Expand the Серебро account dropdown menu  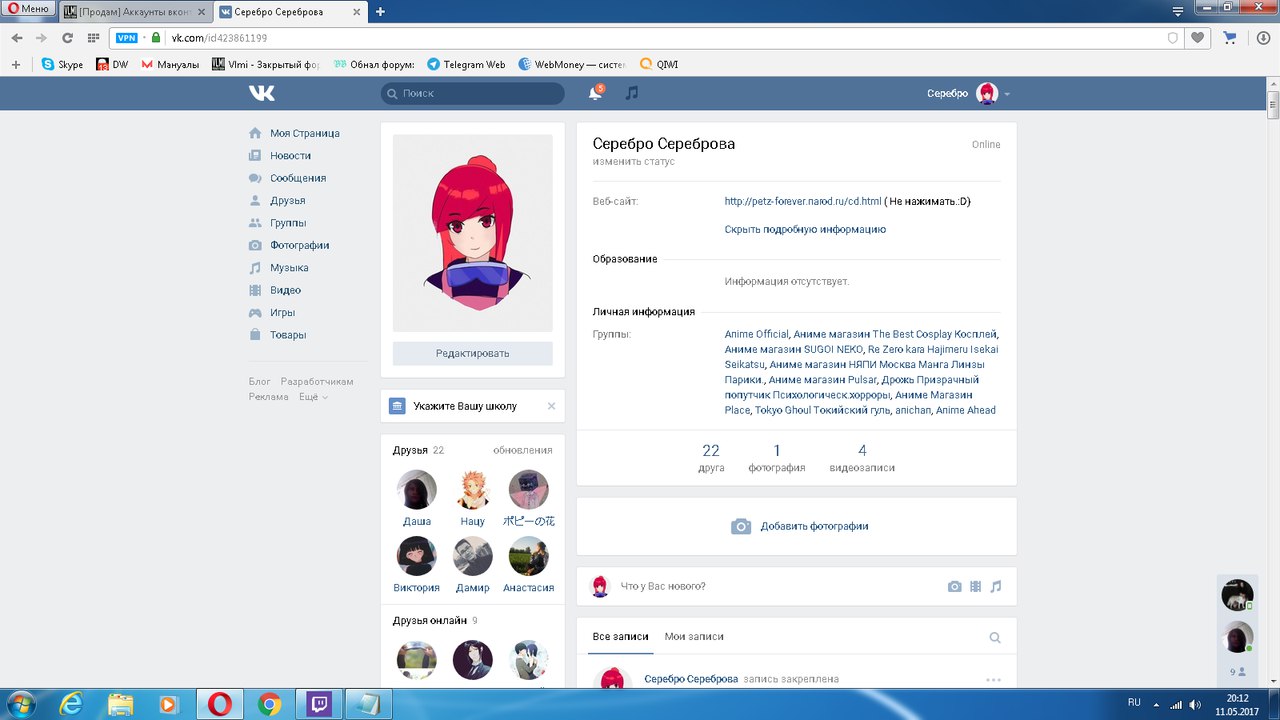(1006, 94)
